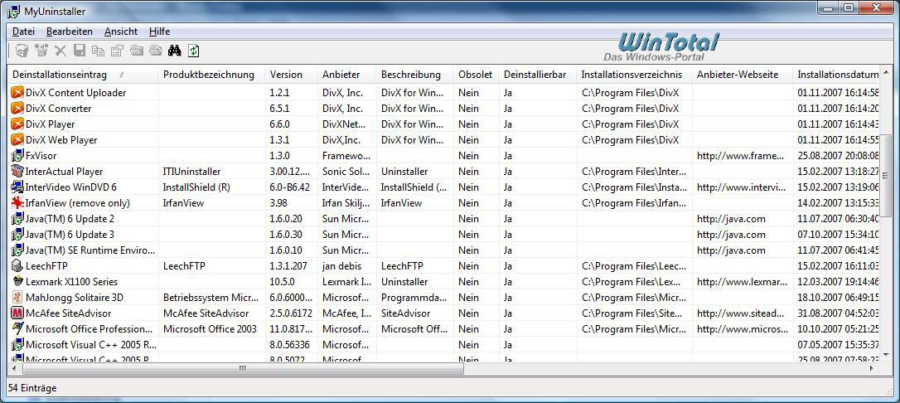Image resolution: width=900 pixels, height=403 pixels.
Task: Click the FxVisor entry icon
Action: (17, 156)
